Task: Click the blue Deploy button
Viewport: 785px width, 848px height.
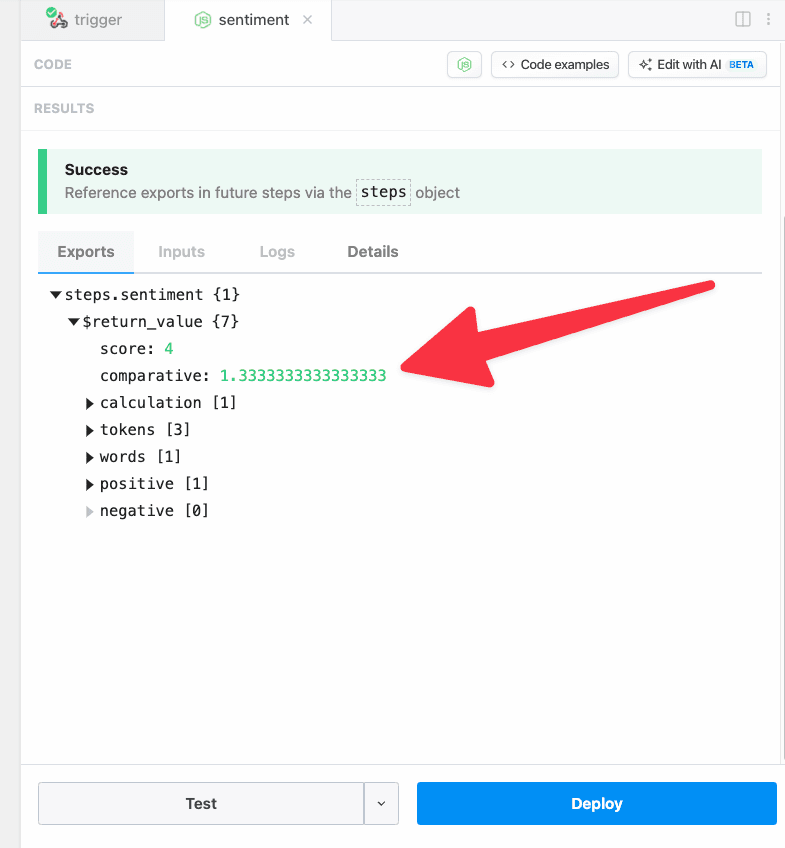Action: tap(596, 804)
